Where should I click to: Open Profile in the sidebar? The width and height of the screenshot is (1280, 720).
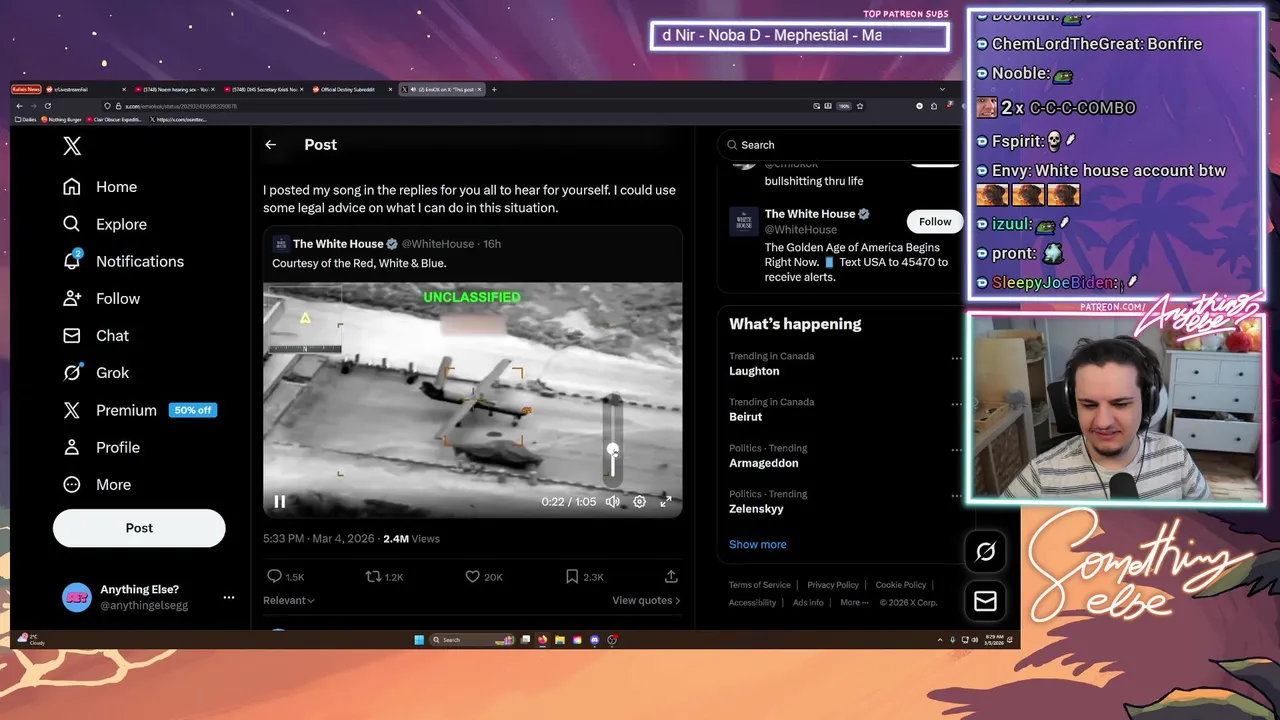pyautogui.click(x=101, y=447)
